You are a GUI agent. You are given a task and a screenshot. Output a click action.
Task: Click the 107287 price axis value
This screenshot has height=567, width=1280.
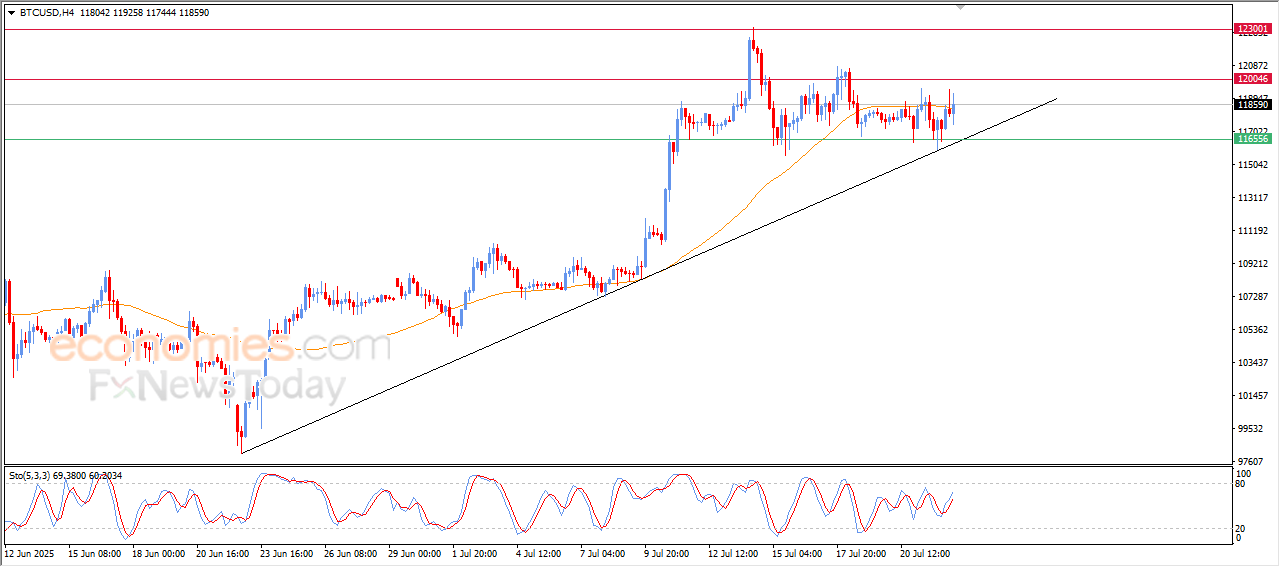1253,296
